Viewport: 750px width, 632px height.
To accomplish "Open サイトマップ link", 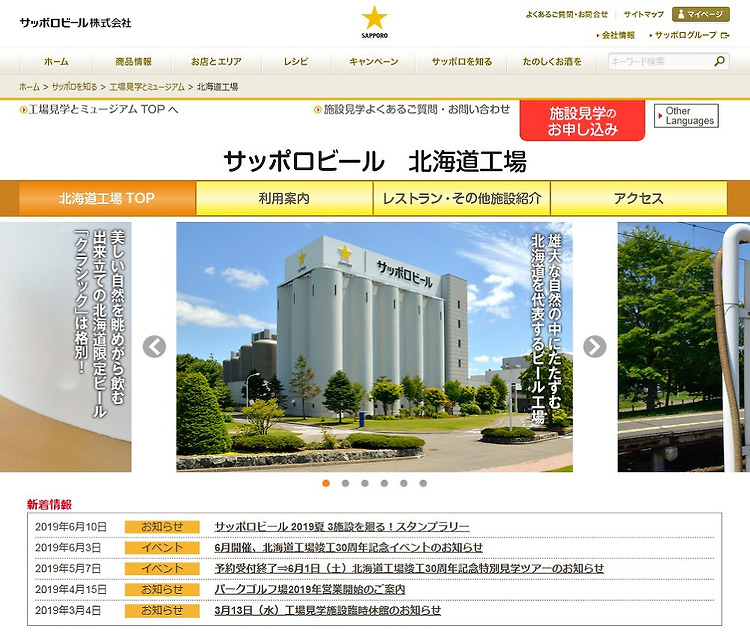I will click(x=643, y=14).
